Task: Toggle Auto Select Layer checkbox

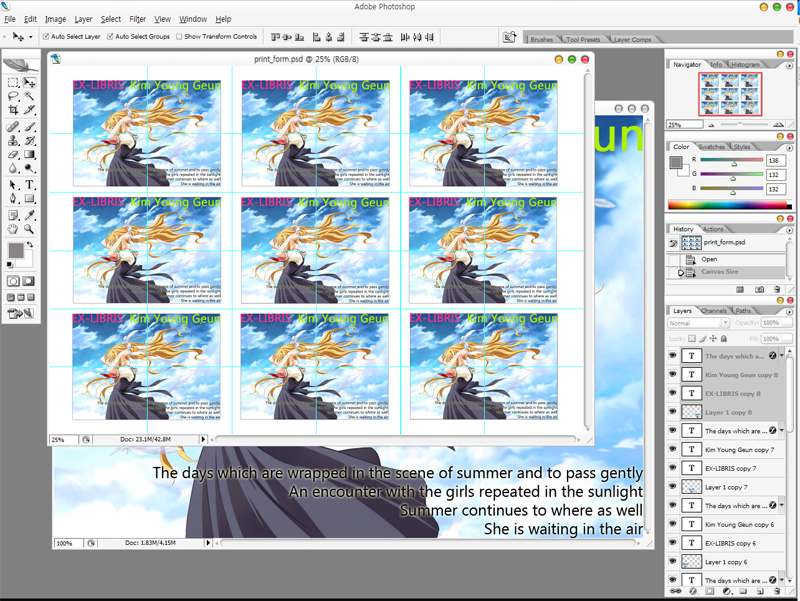Action: pos(46,36)
